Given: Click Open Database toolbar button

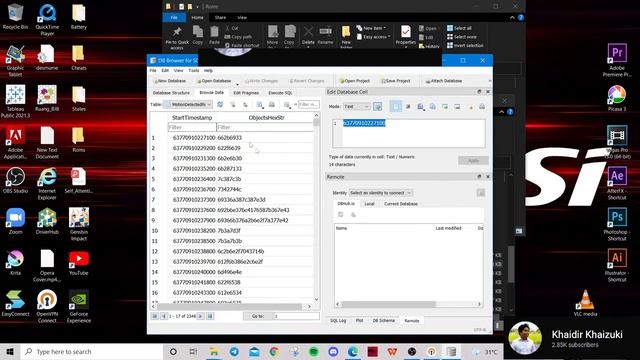Looking at the screenshot, I should click(x=213, y=81).
